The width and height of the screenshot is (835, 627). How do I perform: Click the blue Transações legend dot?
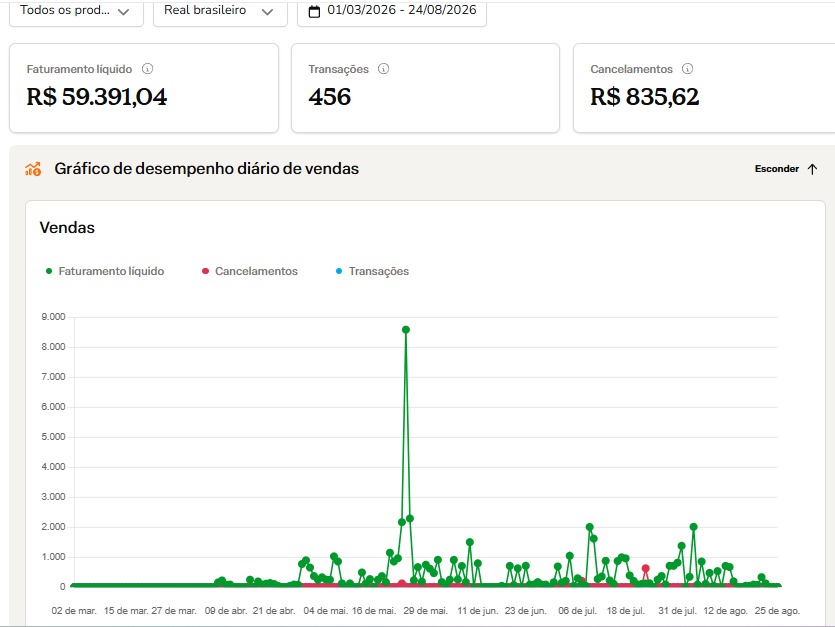(x=339, y=271)
